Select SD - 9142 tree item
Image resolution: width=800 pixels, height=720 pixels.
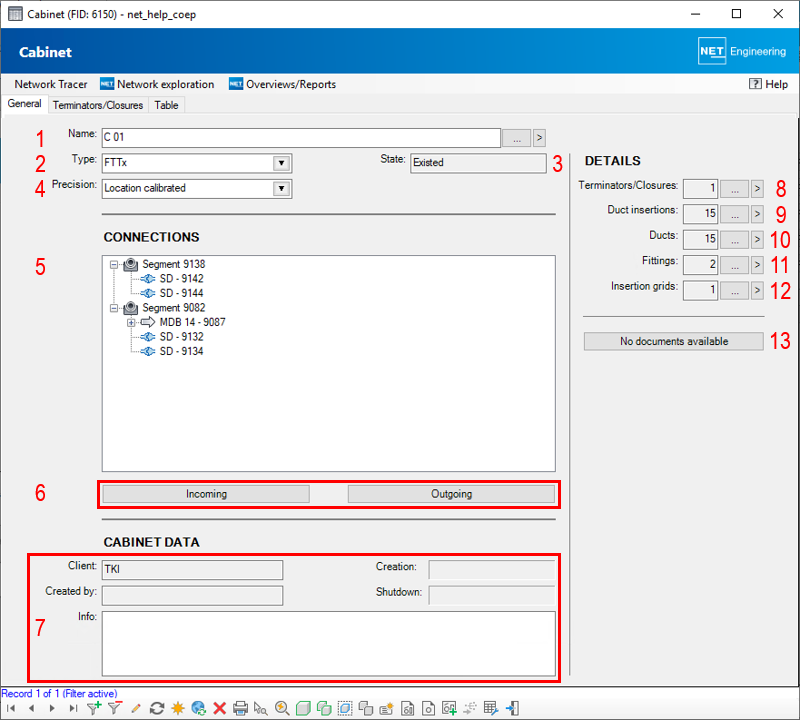point(181,279)
